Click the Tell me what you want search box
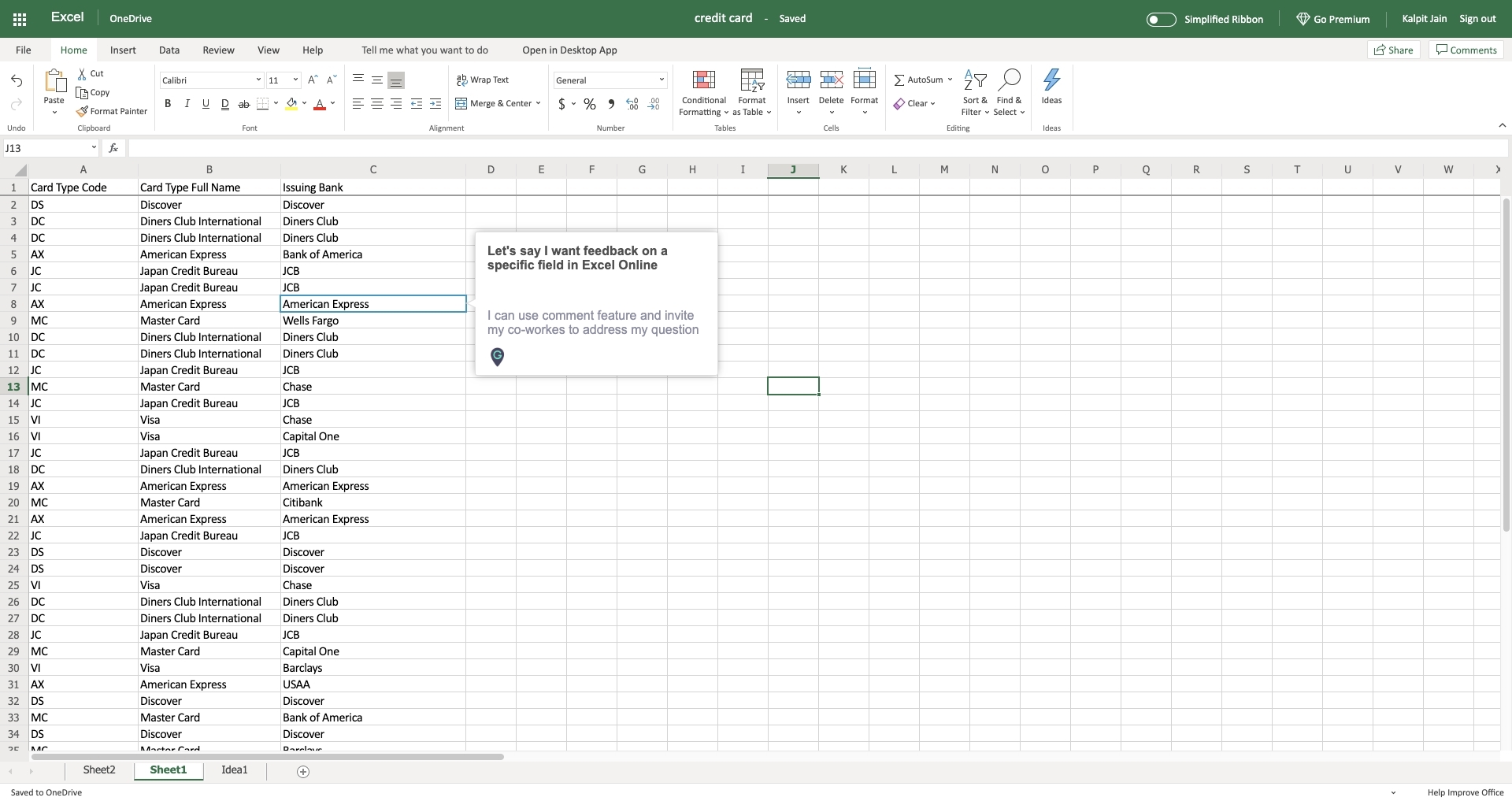 coord(425,50)
